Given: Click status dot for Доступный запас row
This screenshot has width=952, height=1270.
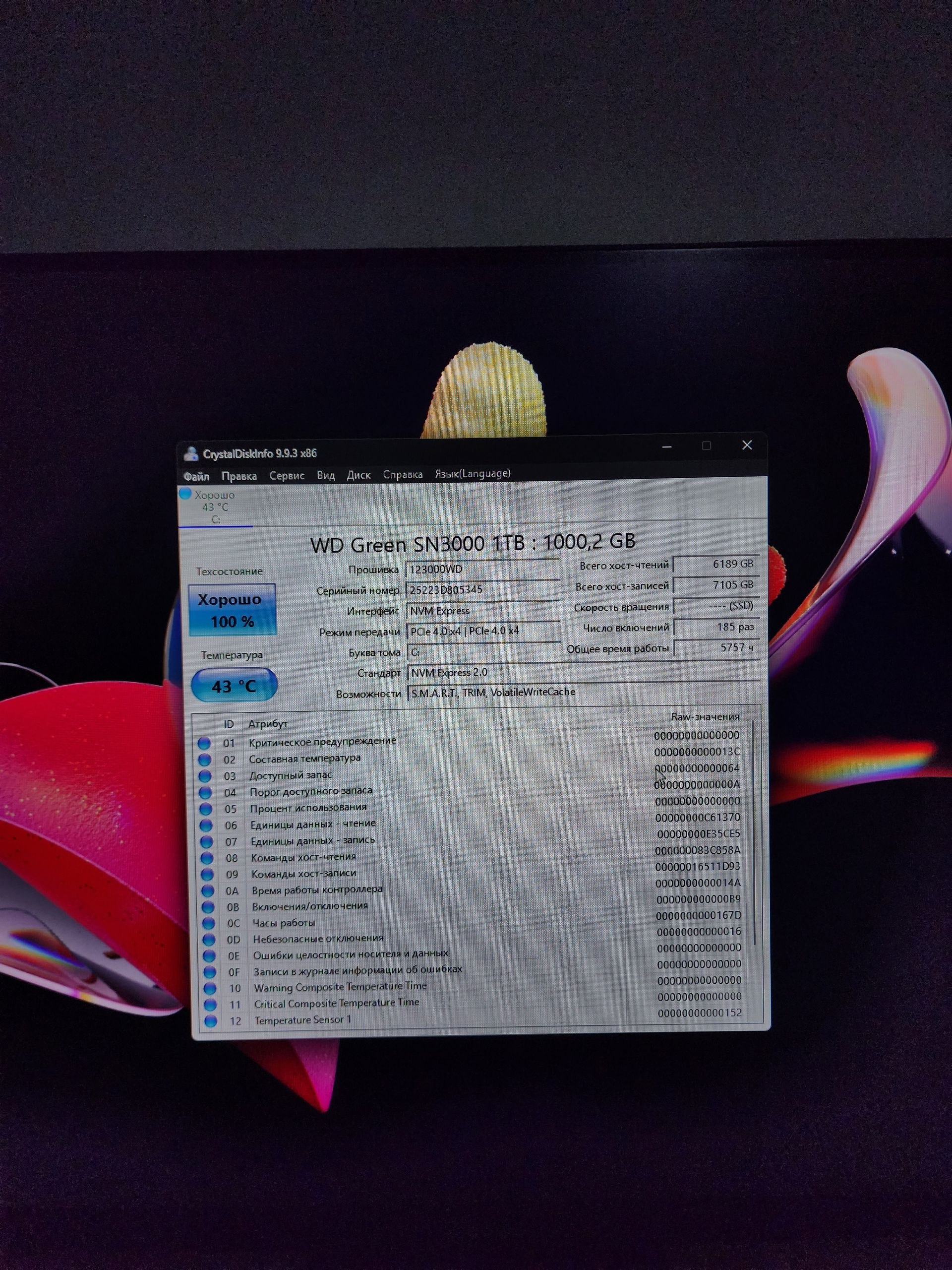Looking at the screenshot, I should click(205, 776).
